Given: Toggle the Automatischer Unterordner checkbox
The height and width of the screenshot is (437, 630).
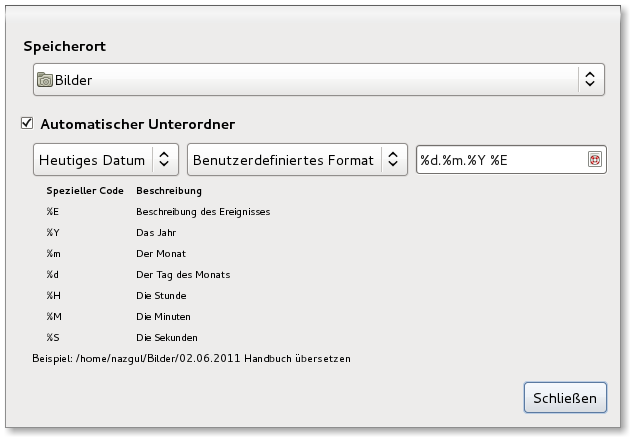Looking at the screenshot, I should [x=27, y=125].
